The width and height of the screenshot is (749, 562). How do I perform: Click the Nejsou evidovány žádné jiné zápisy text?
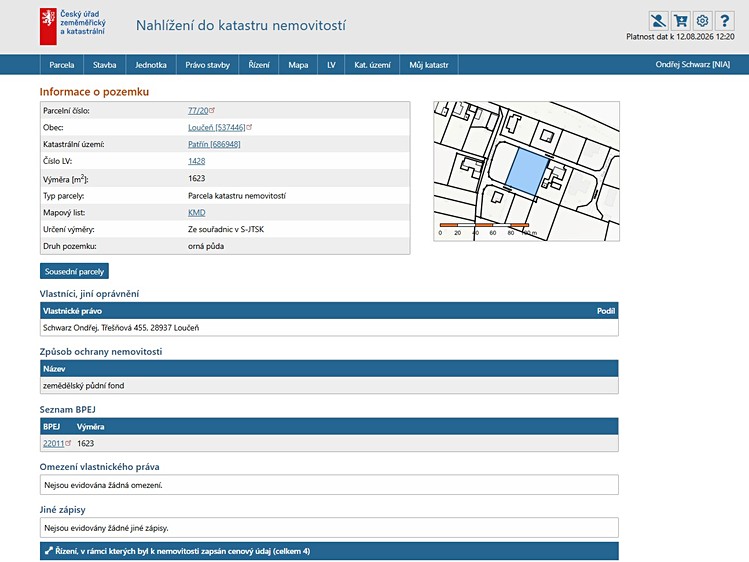106,528
